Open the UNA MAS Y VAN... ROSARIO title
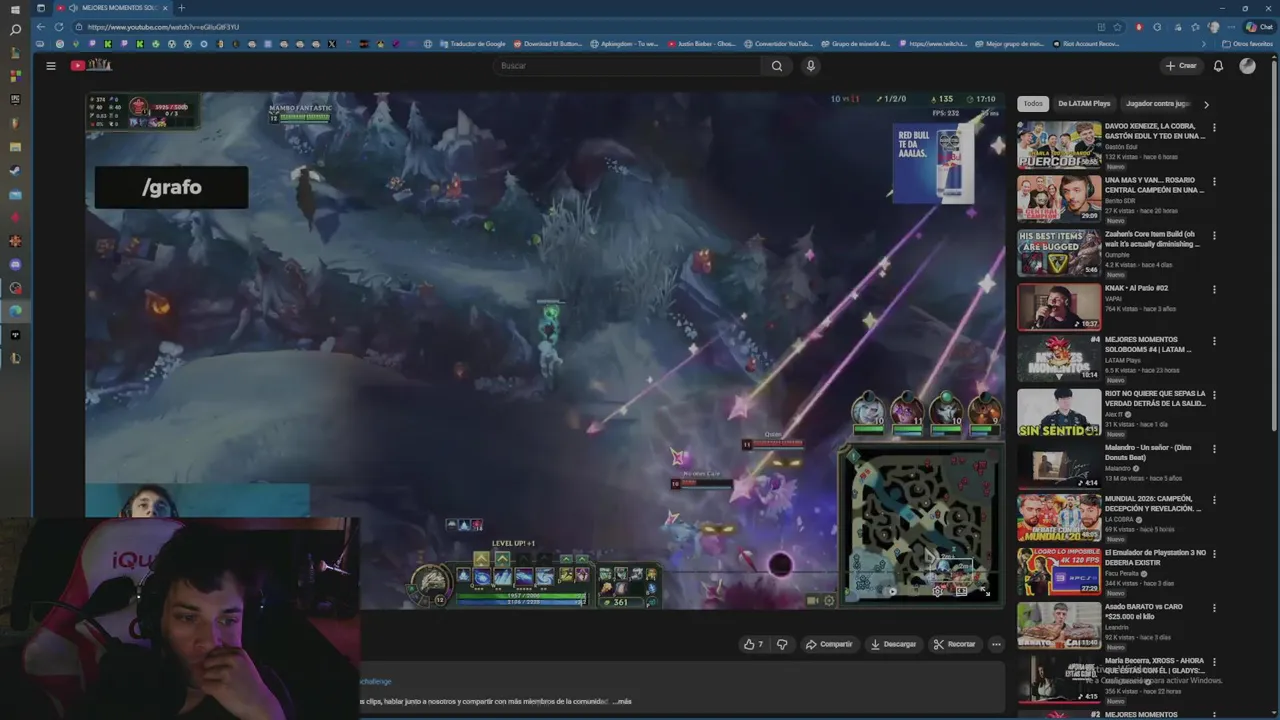 pos(1154,185)
